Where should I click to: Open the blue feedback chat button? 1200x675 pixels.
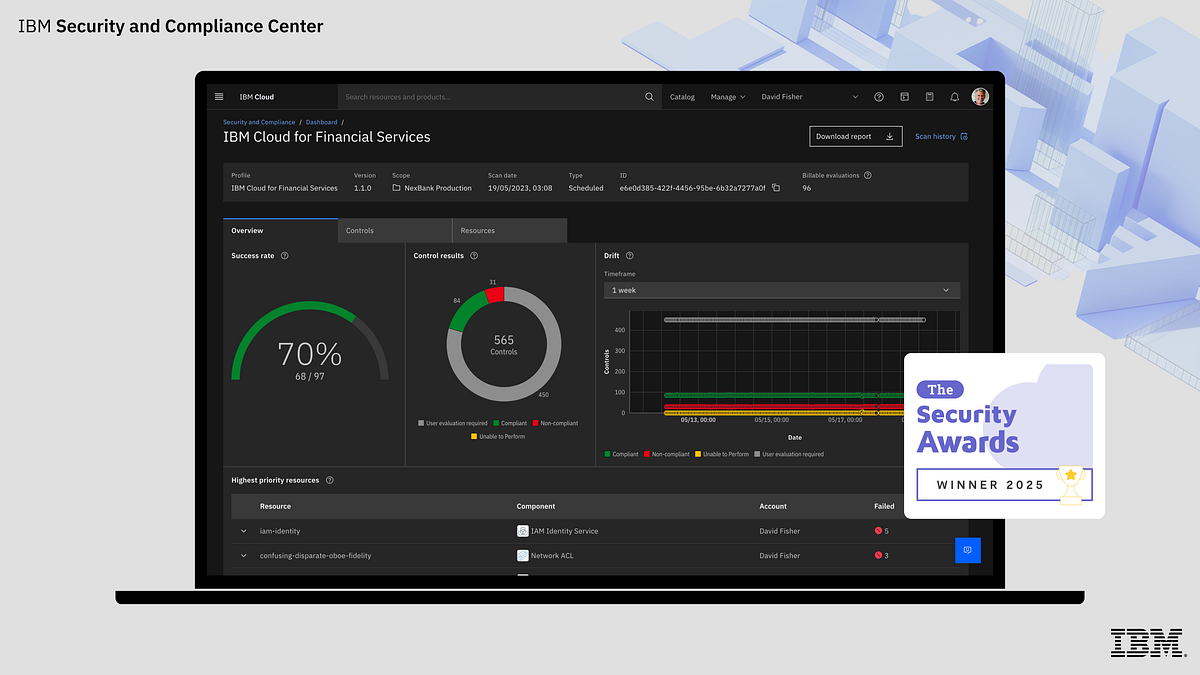968,550
